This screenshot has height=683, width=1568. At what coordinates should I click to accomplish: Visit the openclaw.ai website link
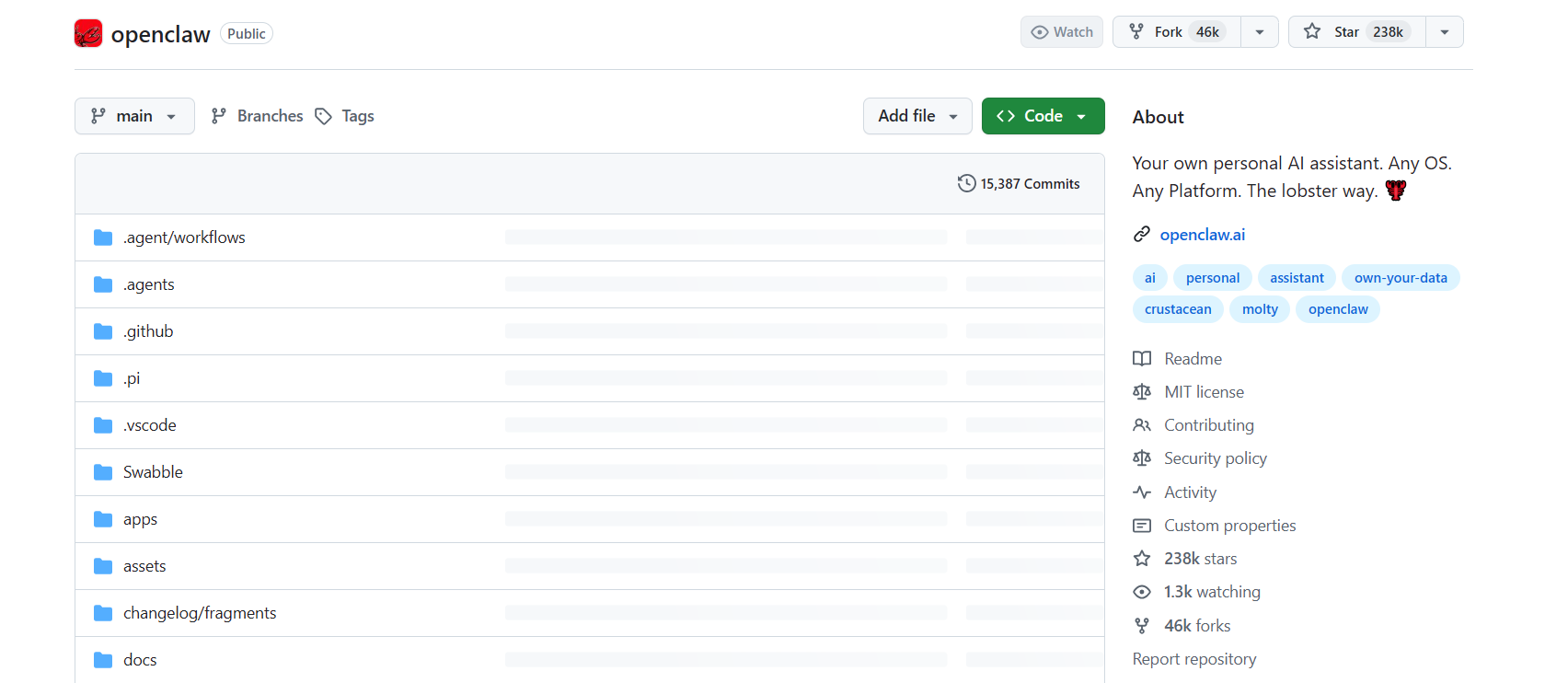click(x=1202, y=235)
